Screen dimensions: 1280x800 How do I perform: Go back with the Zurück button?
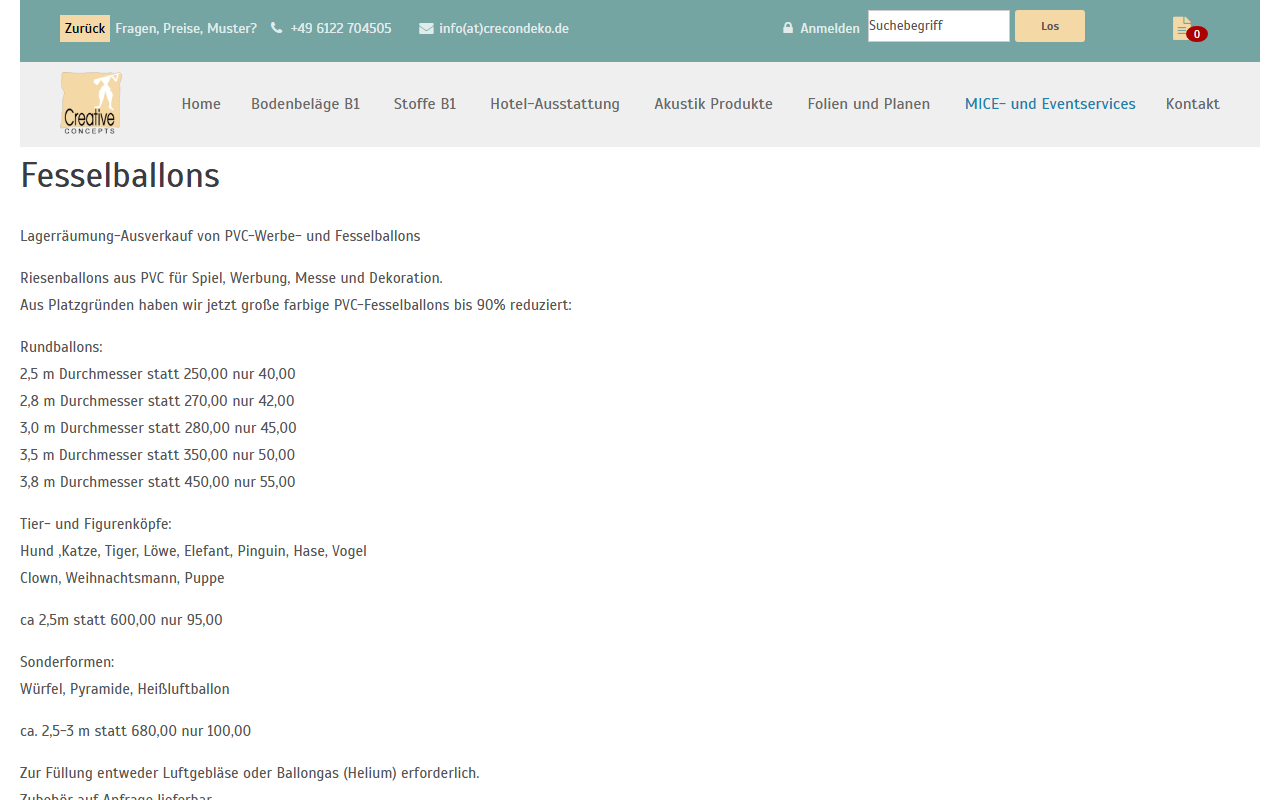(85, 28)
